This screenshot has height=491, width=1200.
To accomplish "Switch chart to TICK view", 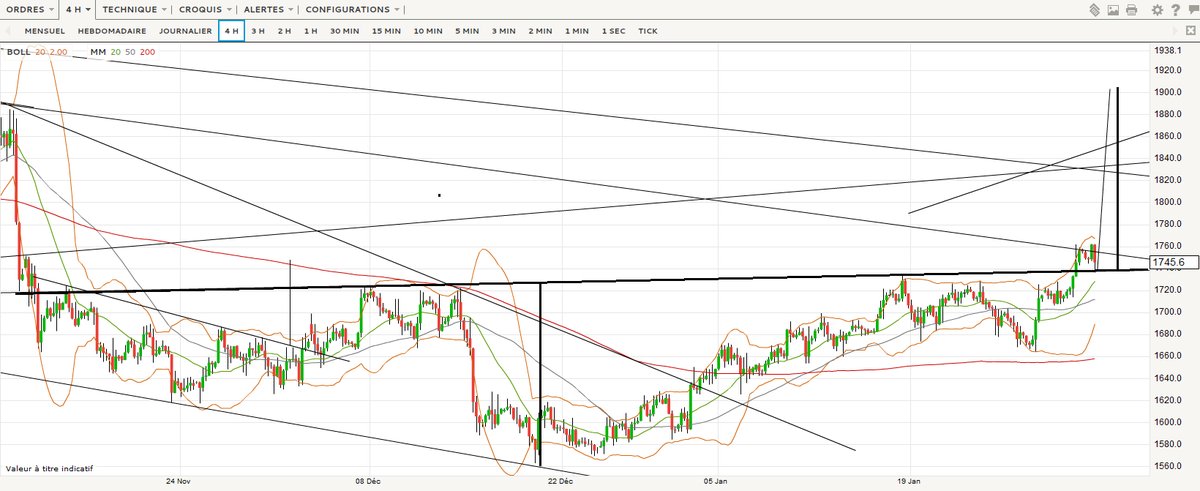I will [648, 31].
